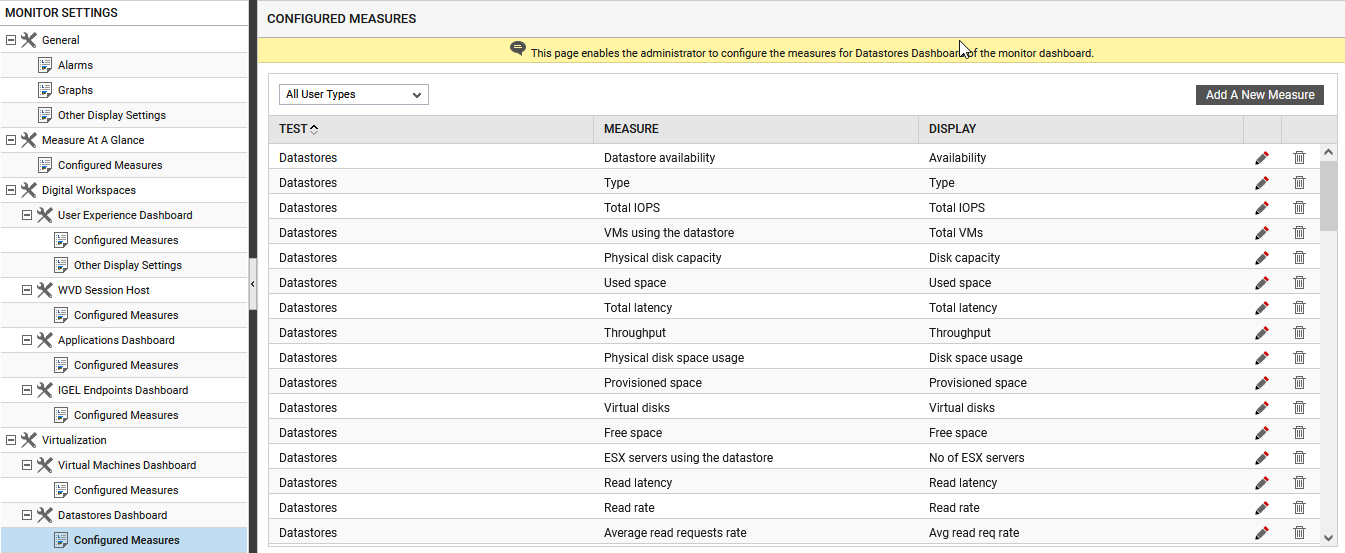Edit the measure with display name Type
1345x553 pixels.
coord(1262,183)
